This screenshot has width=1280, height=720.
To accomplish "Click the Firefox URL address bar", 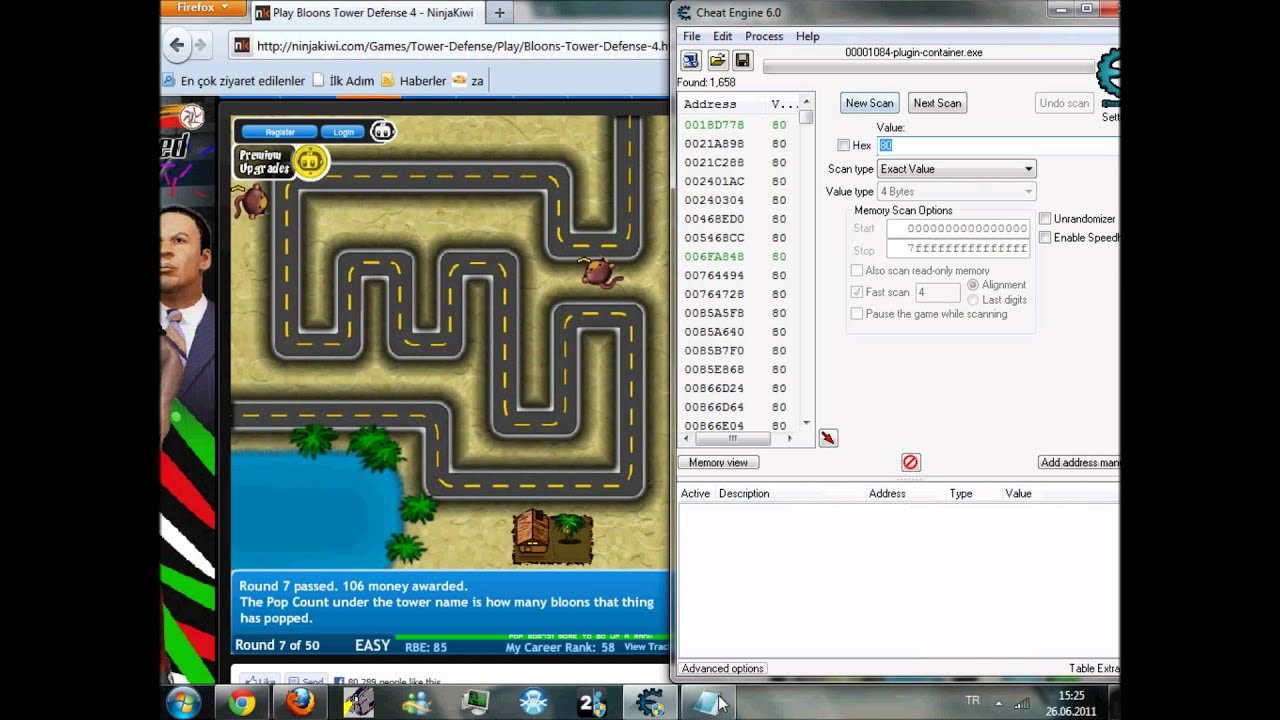I will pyautogui.click(x=447, y=45).
